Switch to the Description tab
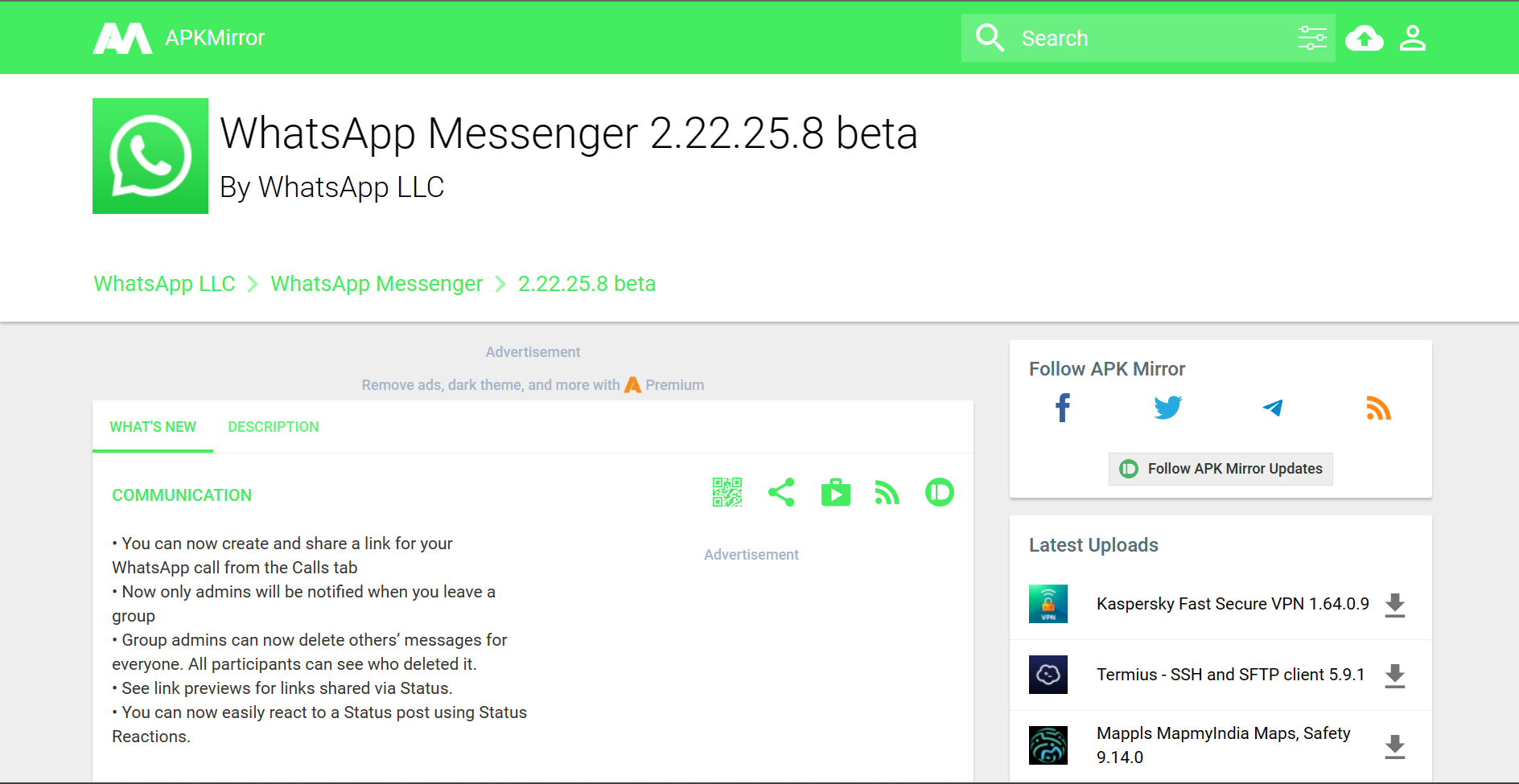1519x784 pixels. [x=274, y=427]
